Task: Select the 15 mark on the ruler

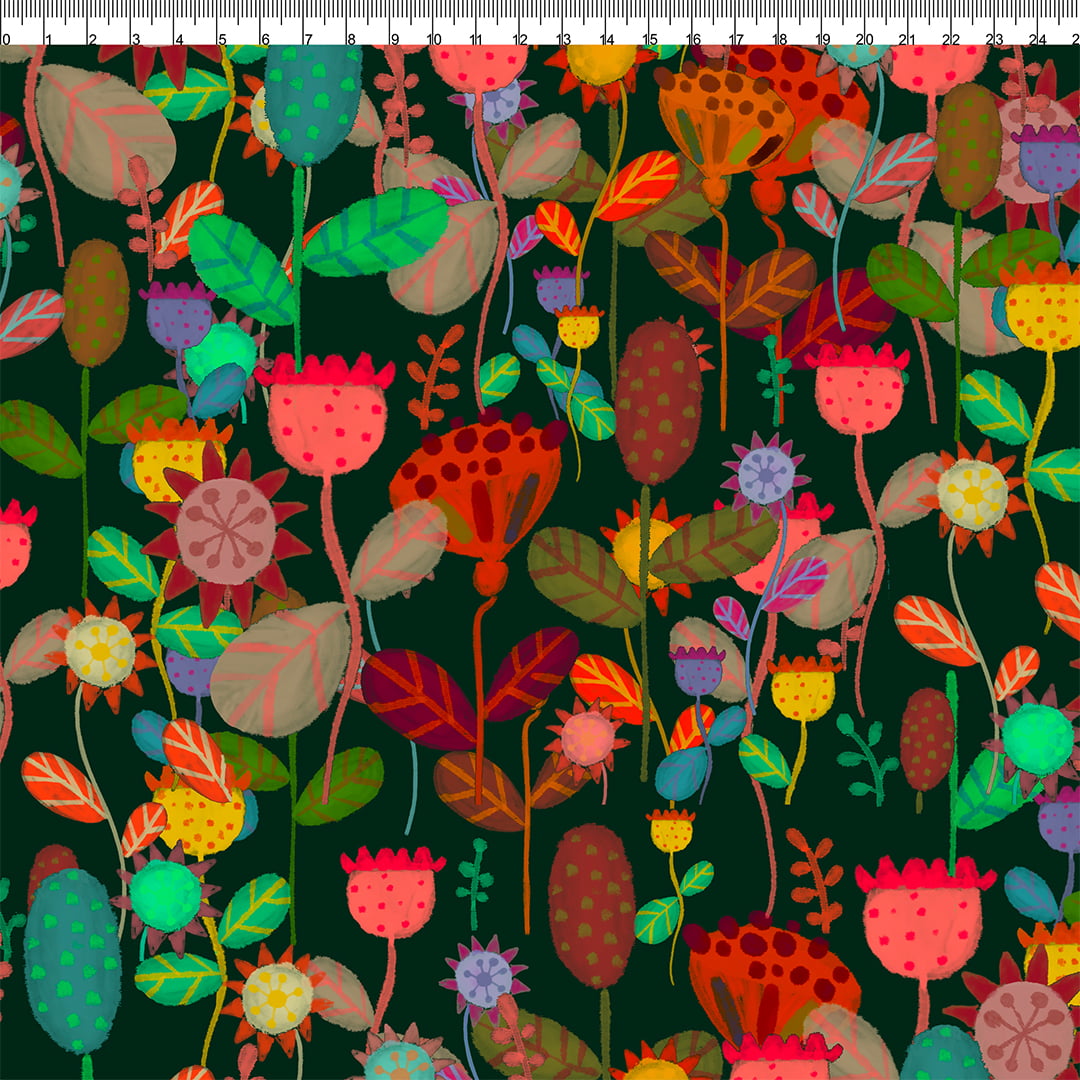Action: 650,39
